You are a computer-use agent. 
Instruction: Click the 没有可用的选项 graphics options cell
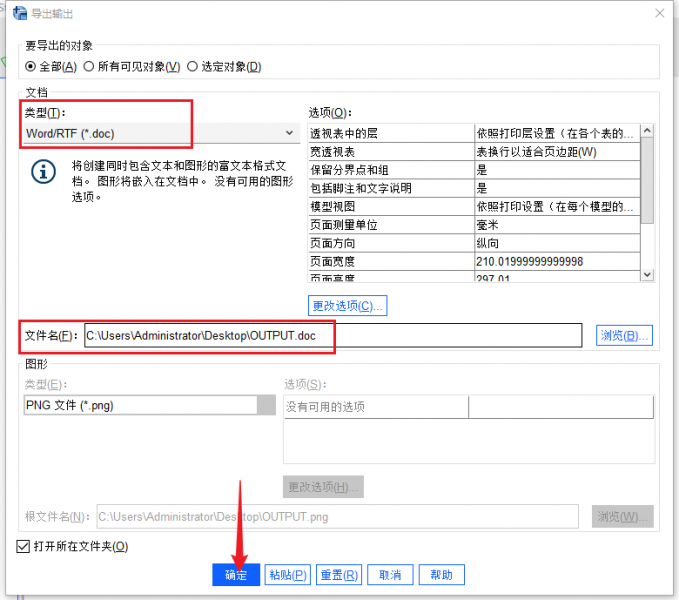(x=376, y=407)
